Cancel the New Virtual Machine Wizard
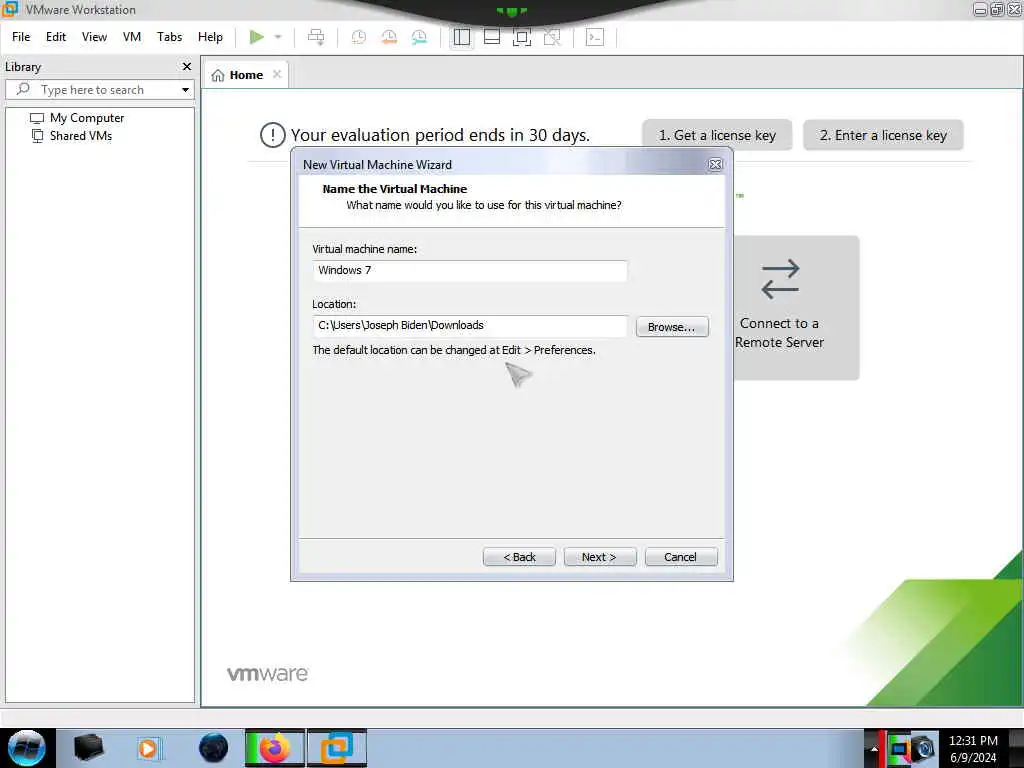Screen dimensions: 1024x768 tap(680, 557)
